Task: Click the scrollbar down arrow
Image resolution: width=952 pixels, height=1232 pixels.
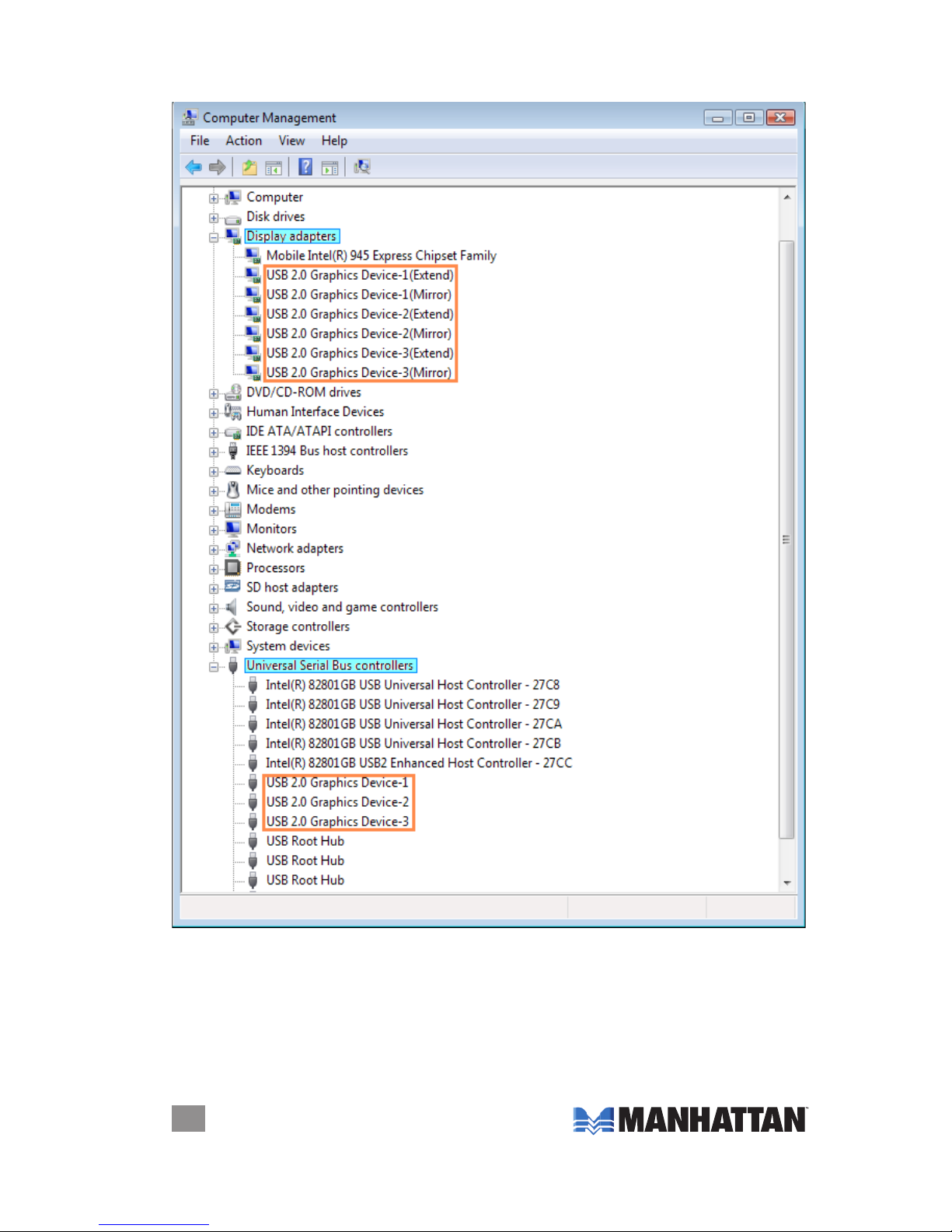Action: coord(786,883)
